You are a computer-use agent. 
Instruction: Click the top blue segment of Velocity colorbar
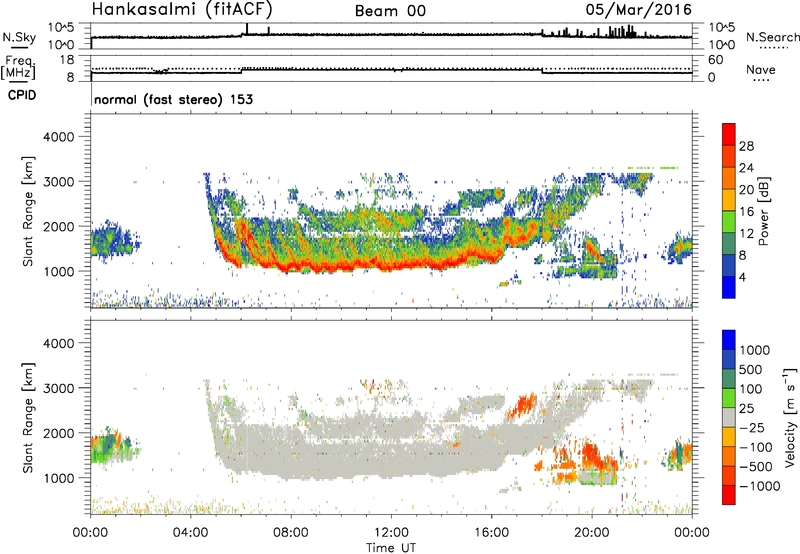[x=729, y=340]
